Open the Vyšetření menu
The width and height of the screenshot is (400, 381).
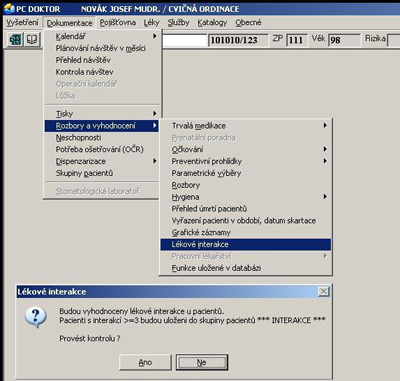point(22,23)
